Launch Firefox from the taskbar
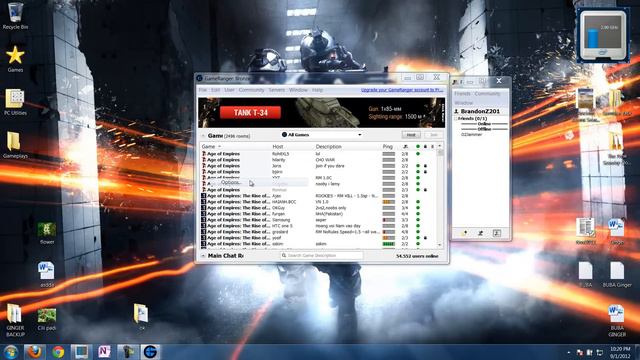Viewport: 640px width, 360px height. coord(34,352)
